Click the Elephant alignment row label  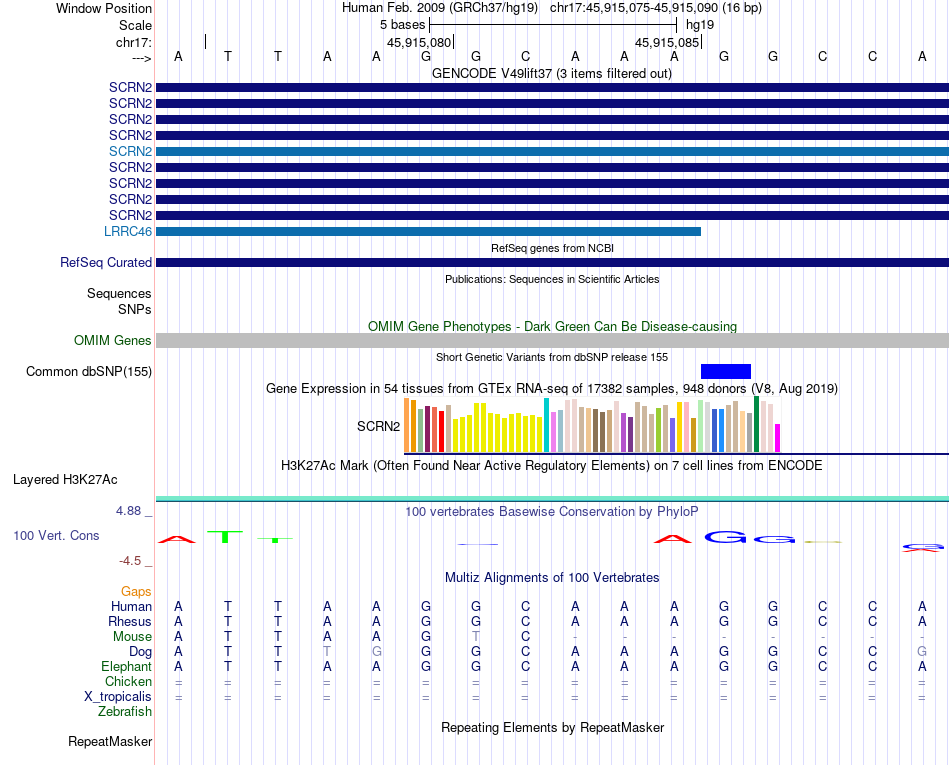pyautogui.click(x=127, y=666)
